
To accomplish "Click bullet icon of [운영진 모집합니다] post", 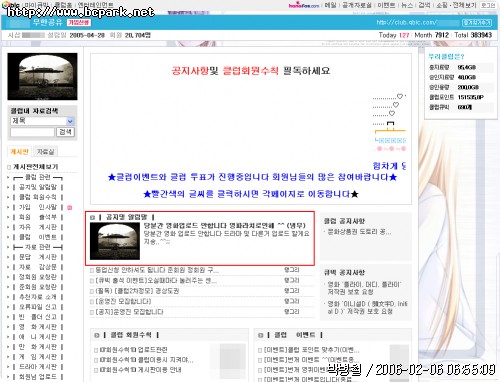I will tap(92, 302).
